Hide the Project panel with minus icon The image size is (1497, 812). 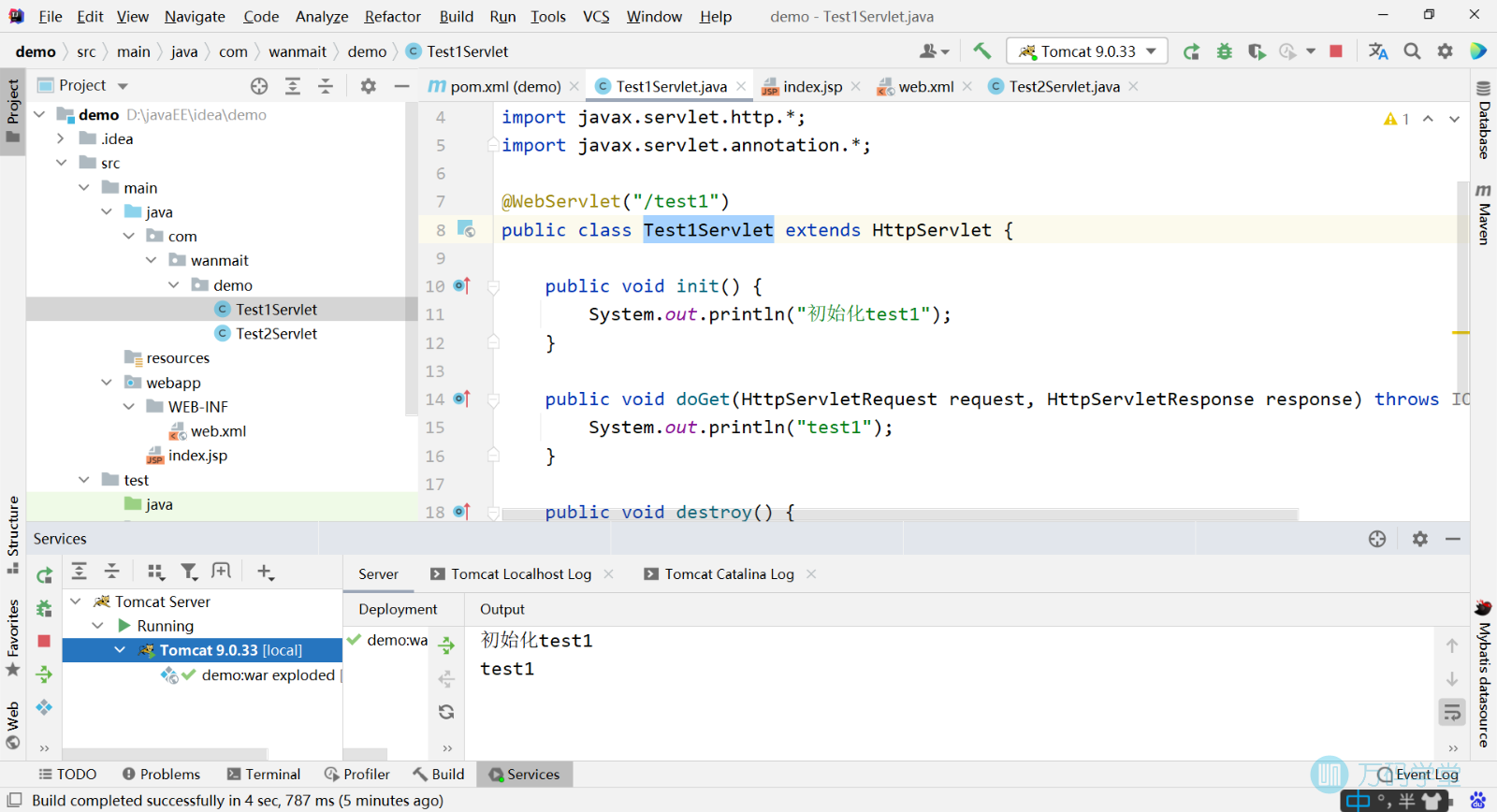click(402, 86)
